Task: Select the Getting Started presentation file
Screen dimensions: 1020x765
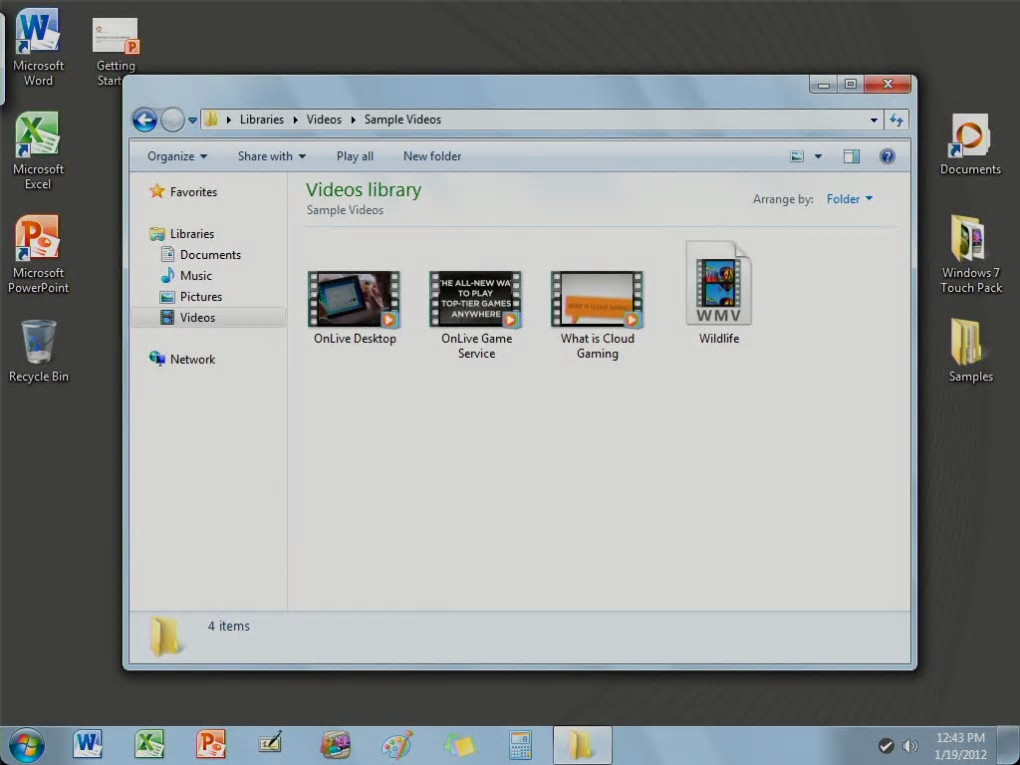Action: [x=116, y=52]
